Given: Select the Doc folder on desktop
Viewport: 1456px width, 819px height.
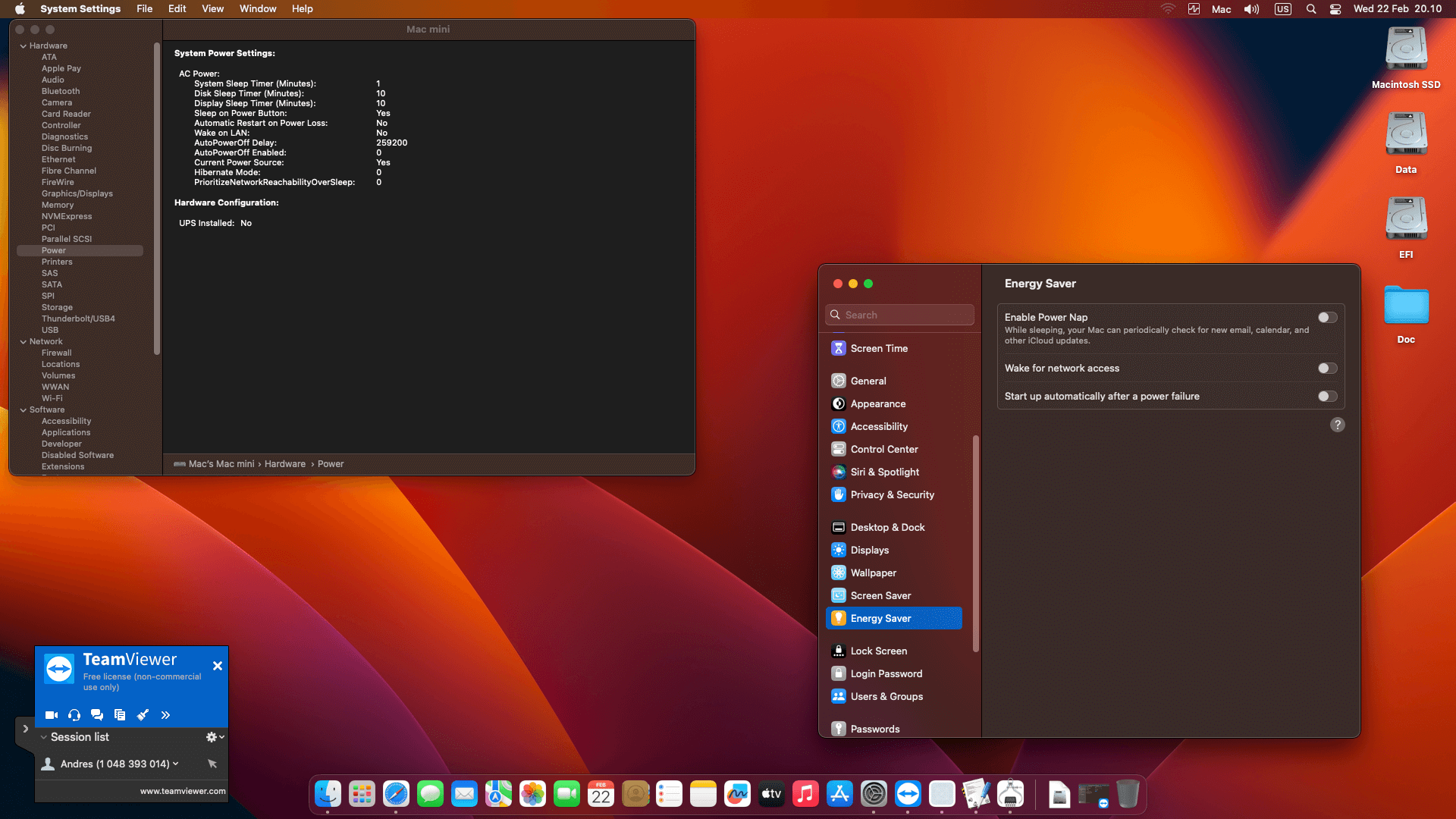Looking at the screenshot, I should click(x=1406, y=314).
